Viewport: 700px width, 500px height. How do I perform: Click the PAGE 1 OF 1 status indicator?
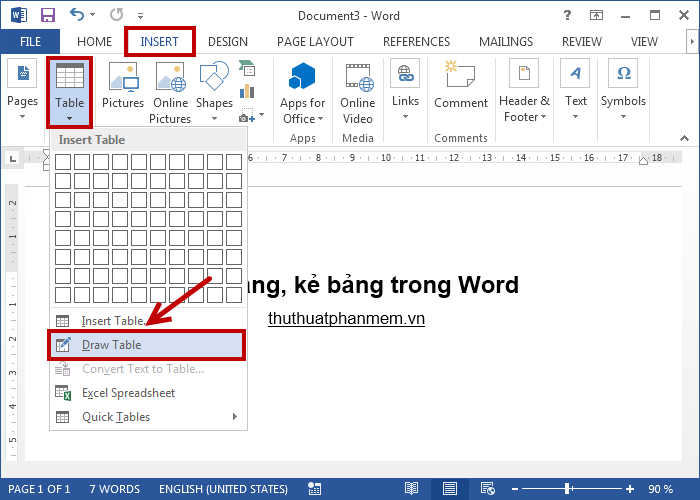[x=39, y=489]
